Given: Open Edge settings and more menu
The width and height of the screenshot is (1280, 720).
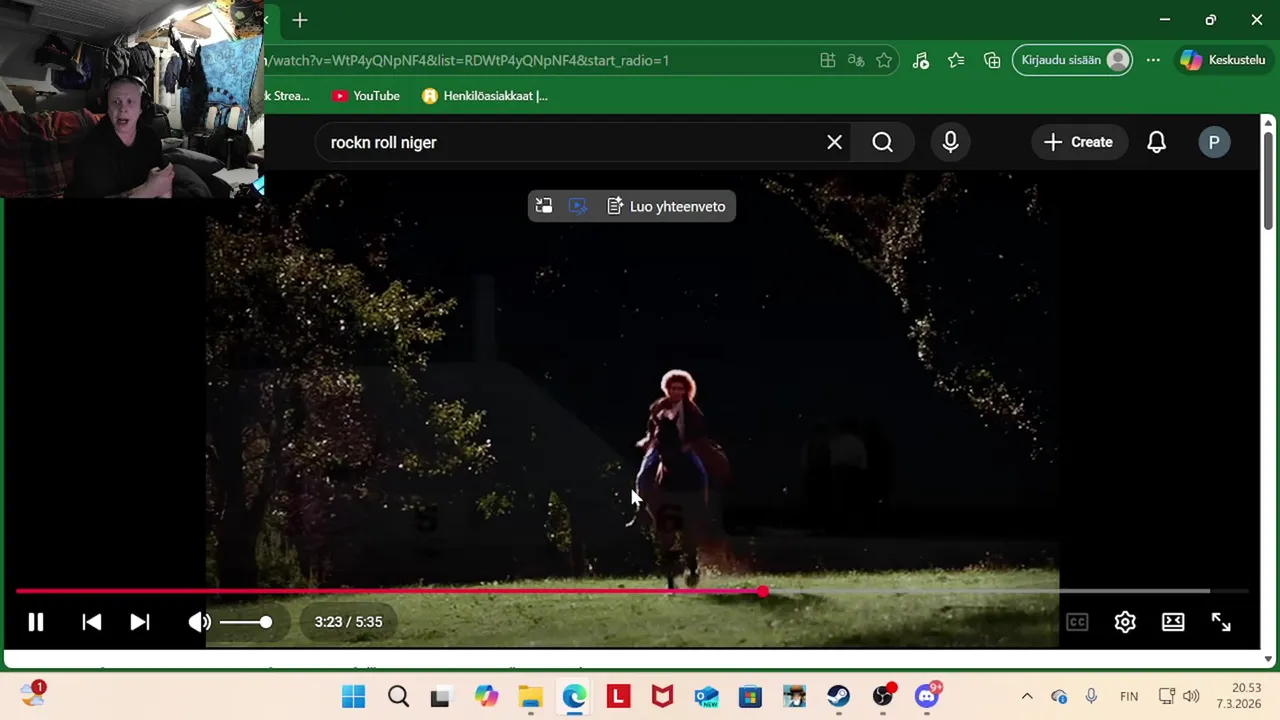Looking at the screenshot, I should 1153,60.
